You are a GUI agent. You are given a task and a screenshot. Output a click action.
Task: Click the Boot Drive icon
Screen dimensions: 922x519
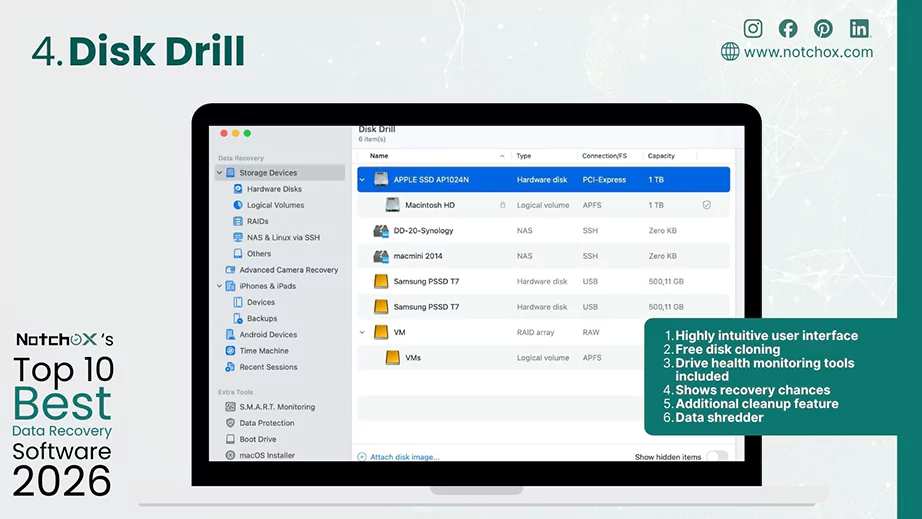click(230, 439)
